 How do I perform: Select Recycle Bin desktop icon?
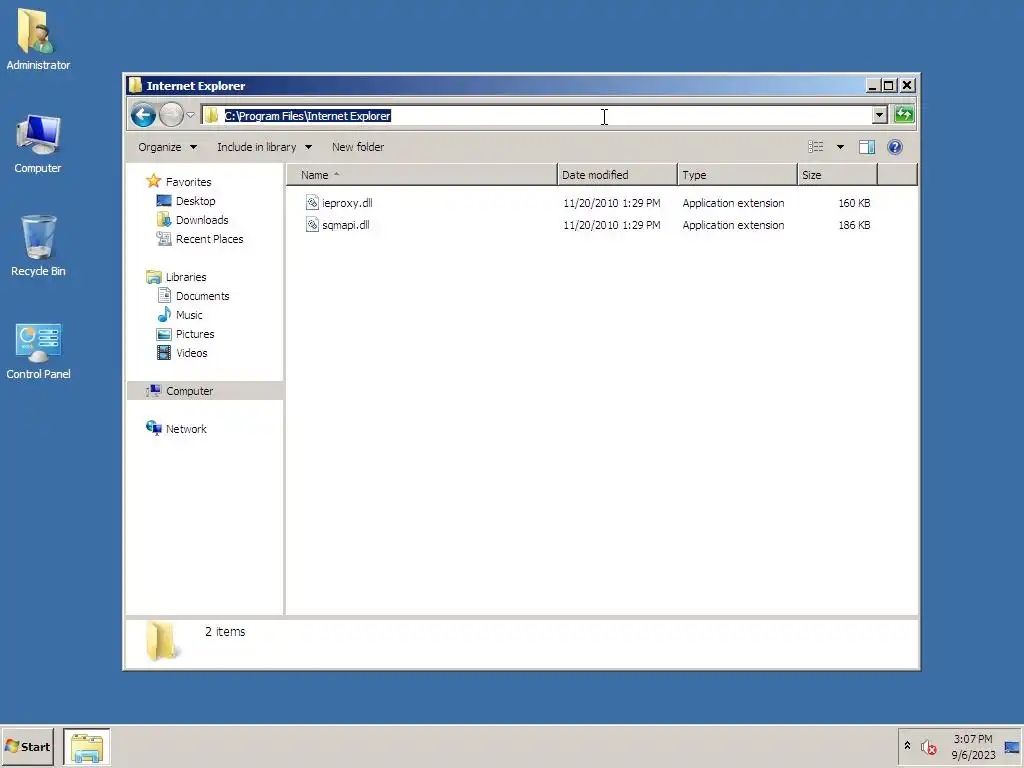pos(38,246)
